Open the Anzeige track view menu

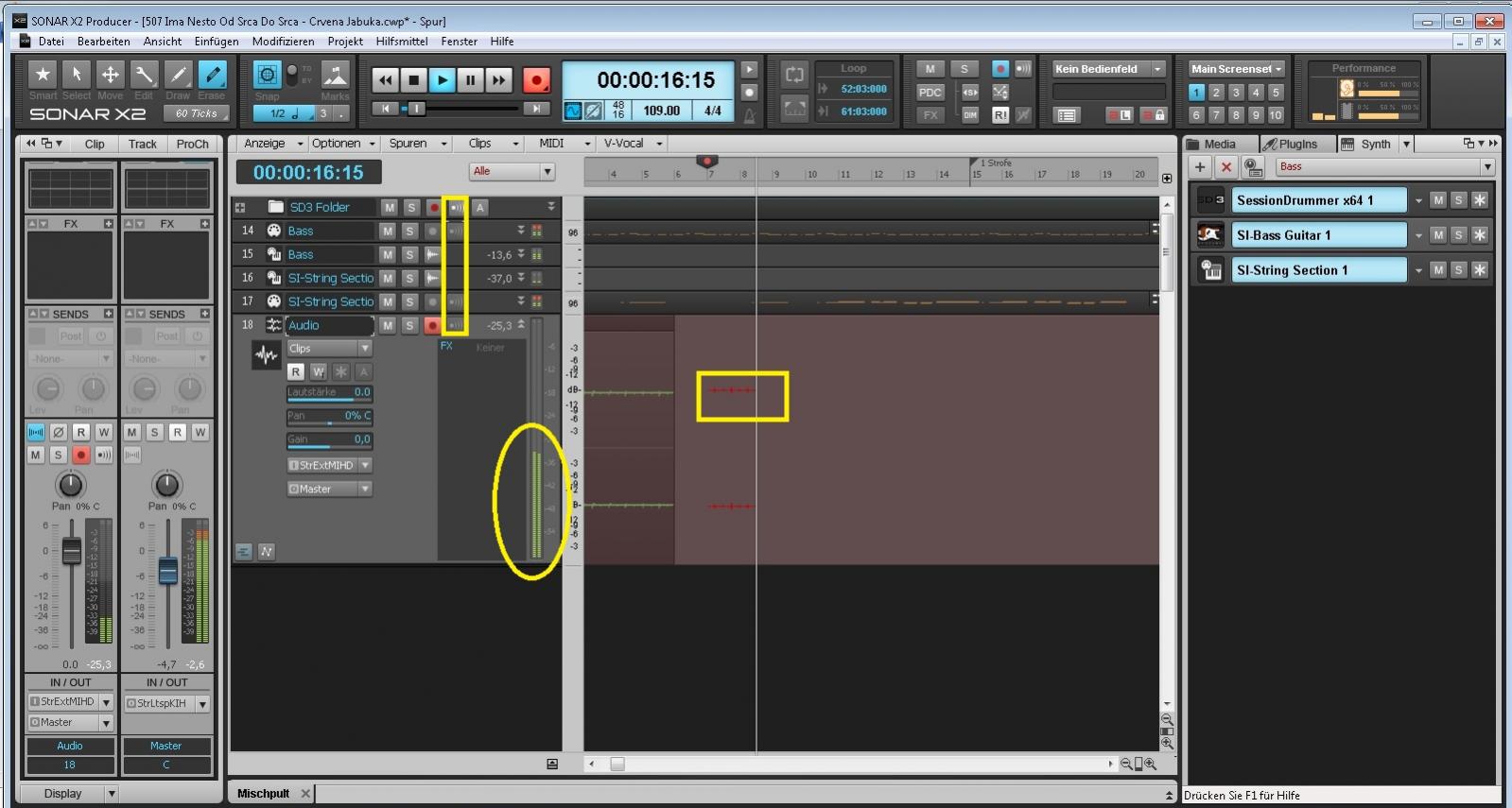click(273, 144)
